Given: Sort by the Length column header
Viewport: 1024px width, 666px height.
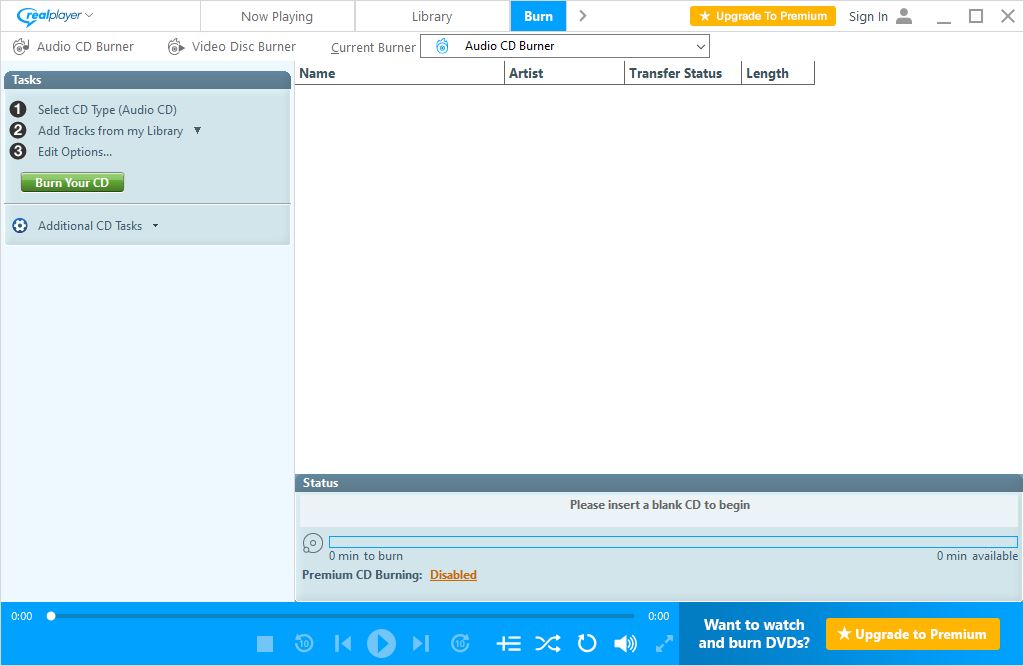Looking at the screenshot, I should point(778,73).
